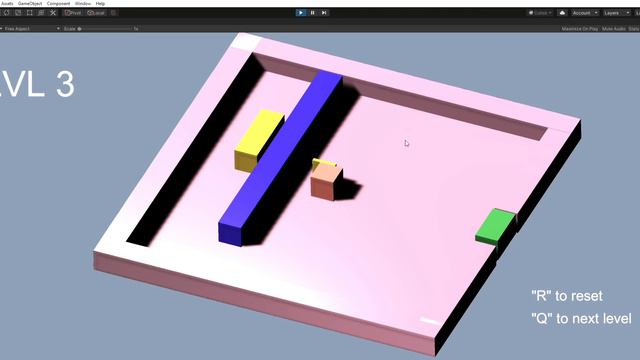Click the "R" to reset text
Screen dimensions: 640x360
(567, 296)
